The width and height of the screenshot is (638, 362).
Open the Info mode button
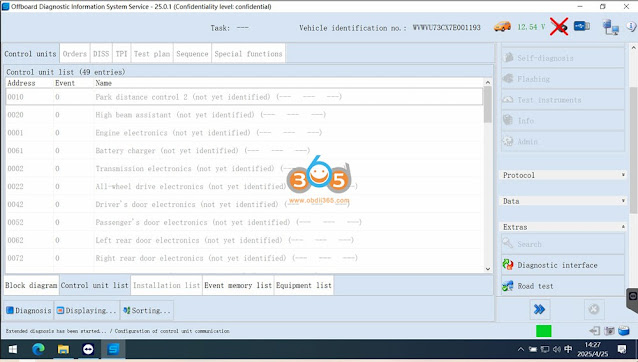click(563, 120)
